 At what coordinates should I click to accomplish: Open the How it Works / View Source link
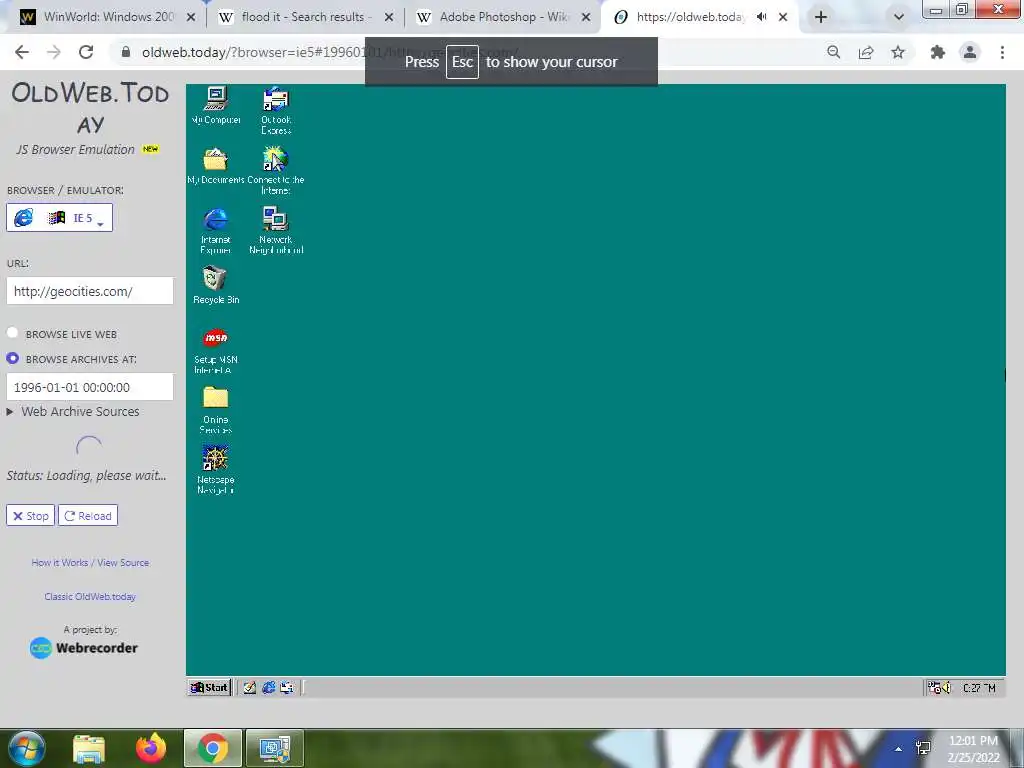[x=90, y=562]
